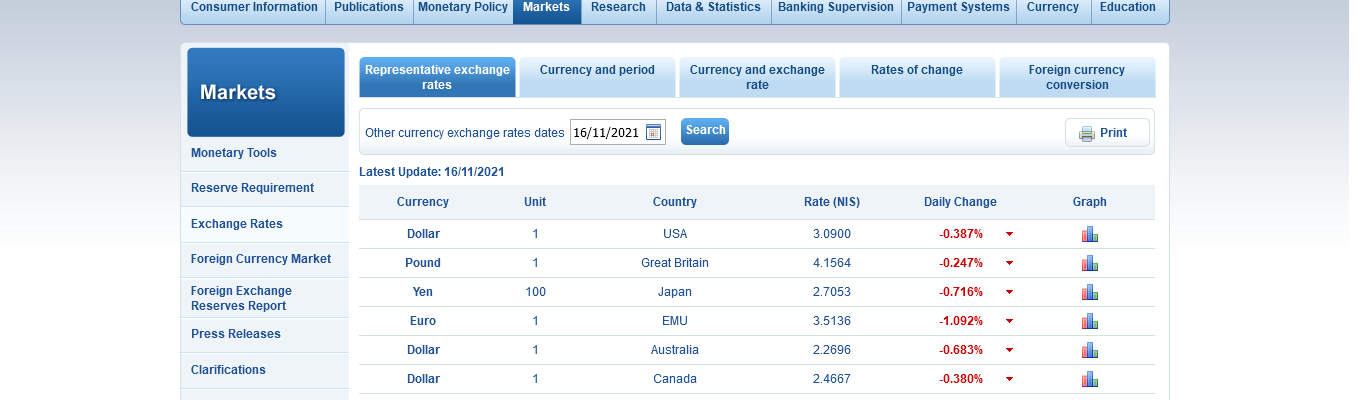This screenshot has width=1366, height=400.
Task: Open the graph icon for USA Dollar
Action: click(1089, 234)
